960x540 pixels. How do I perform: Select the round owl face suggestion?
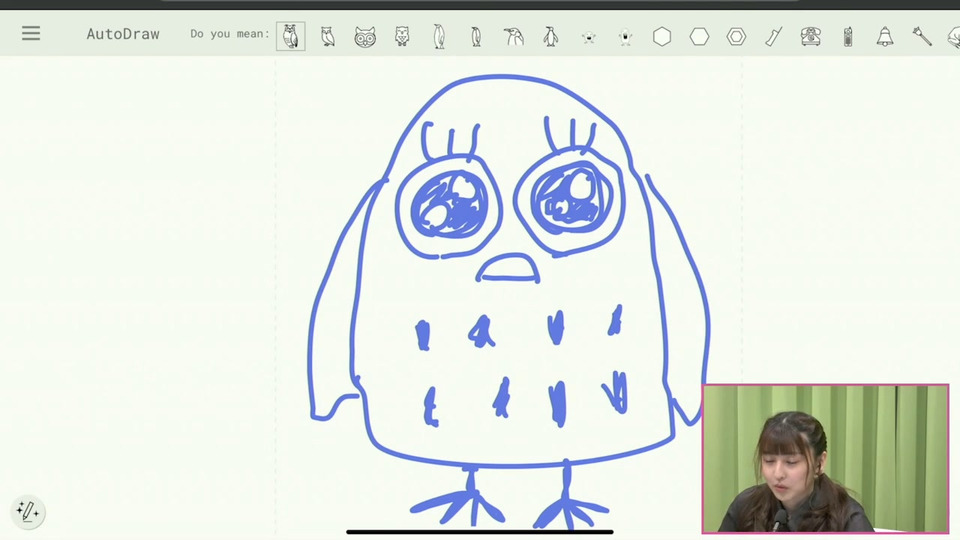pyautogui.click(x=365, y=37)
